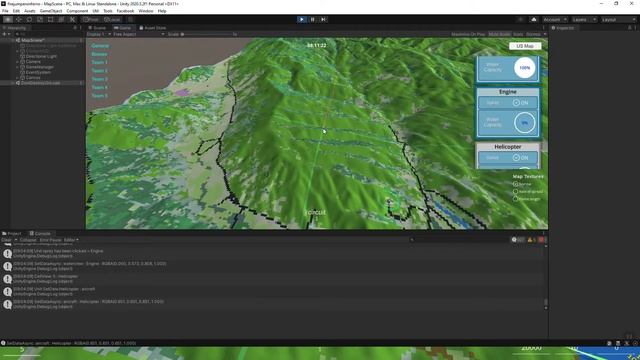Image resolution: width=640 pixels, height=360 pixels.
Task: Open the Edit menu
Action: 16,11
